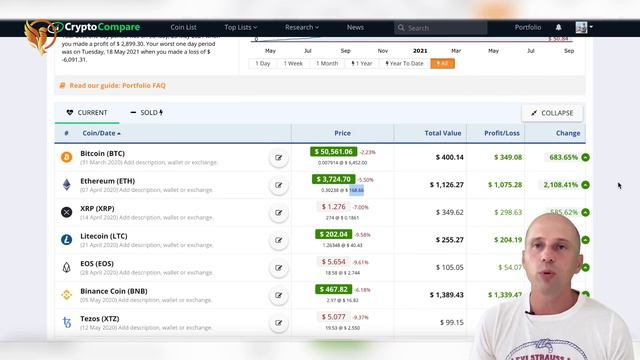
Task: Open the Binance Coin (BNB) name
Action: 114,291
